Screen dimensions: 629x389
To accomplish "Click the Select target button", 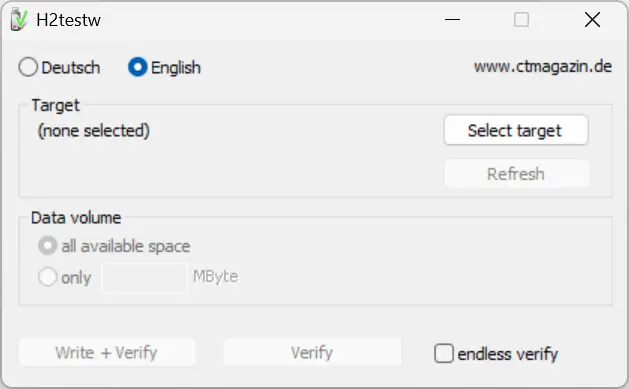I will pyautogui.click(x=516, y=130).
